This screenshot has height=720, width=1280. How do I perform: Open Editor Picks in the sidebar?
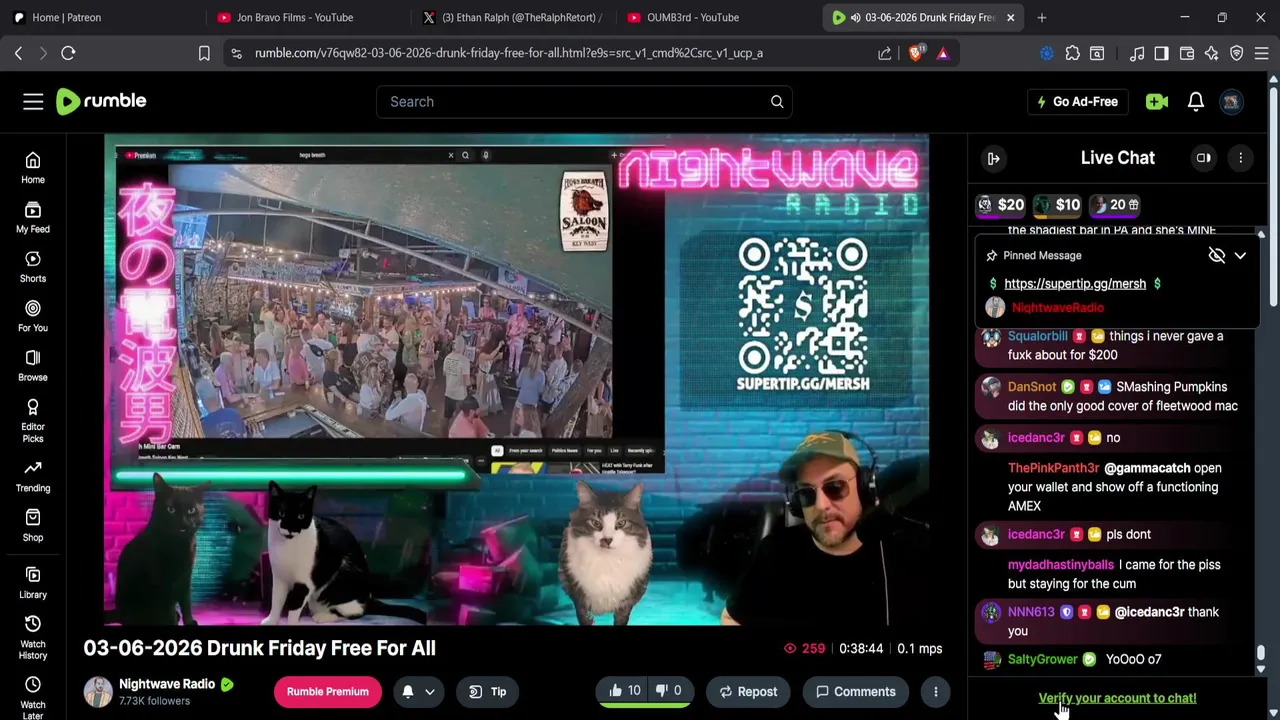click(33, 420)
